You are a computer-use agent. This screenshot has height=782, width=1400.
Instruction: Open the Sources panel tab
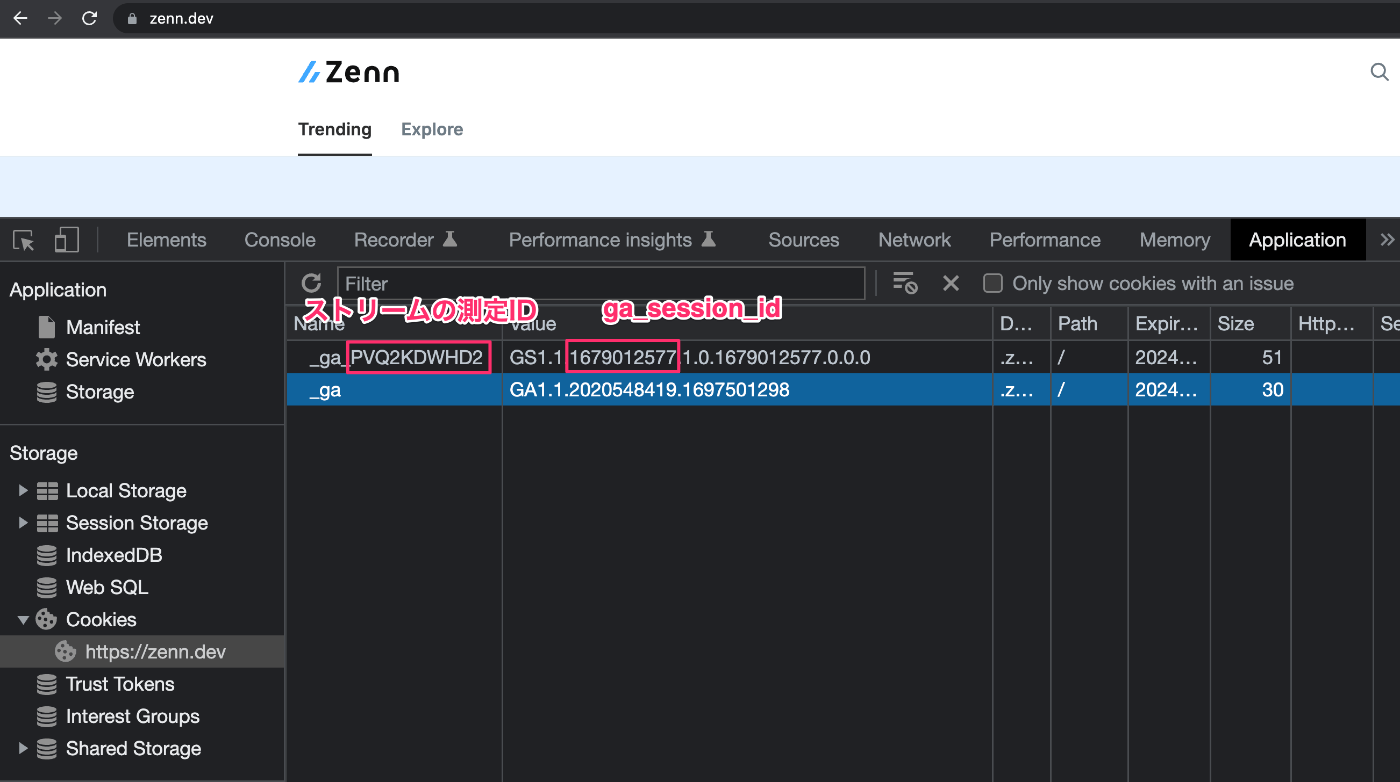tap(804, 240)
